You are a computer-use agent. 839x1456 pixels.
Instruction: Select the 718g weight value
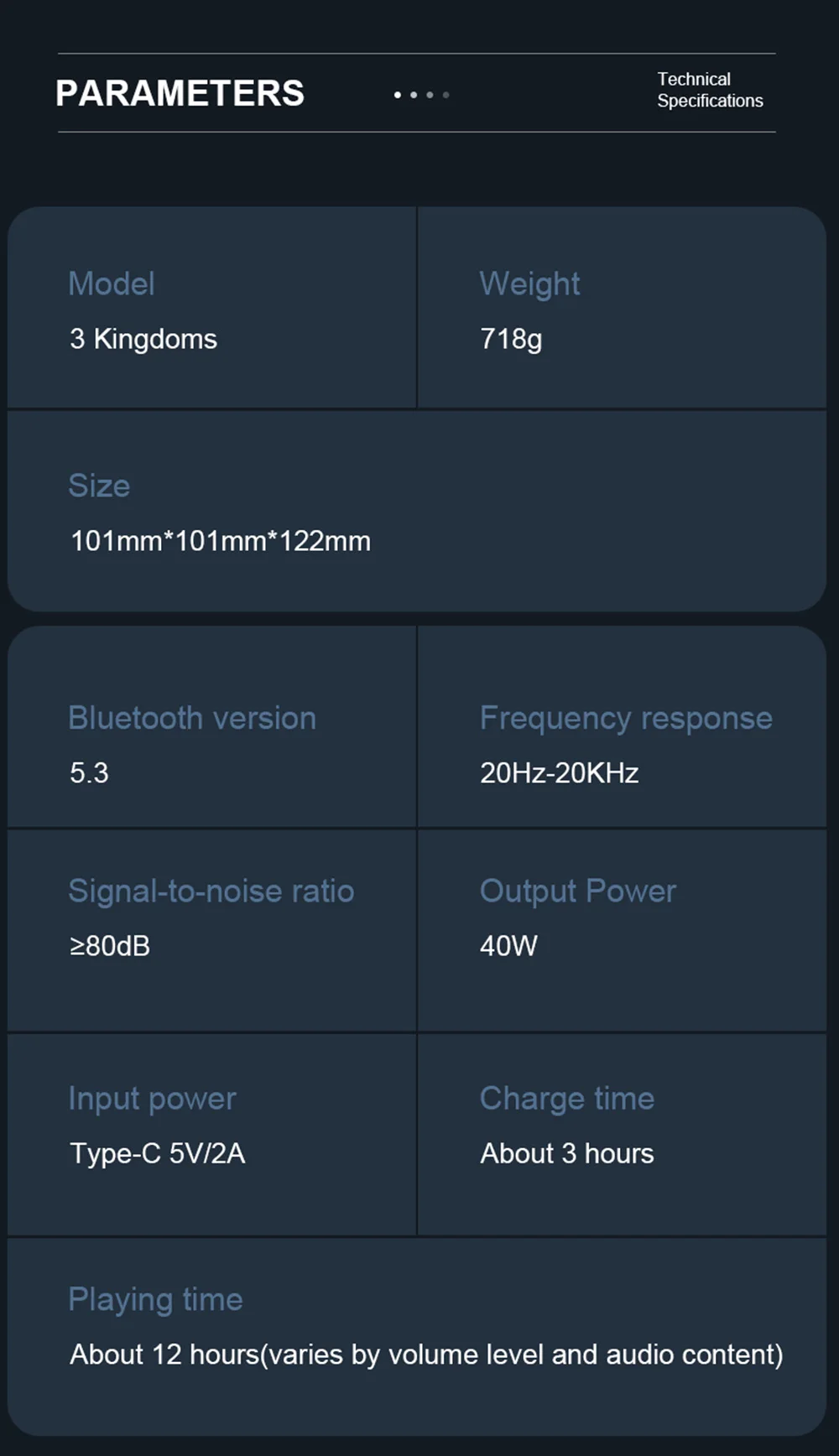511,339
